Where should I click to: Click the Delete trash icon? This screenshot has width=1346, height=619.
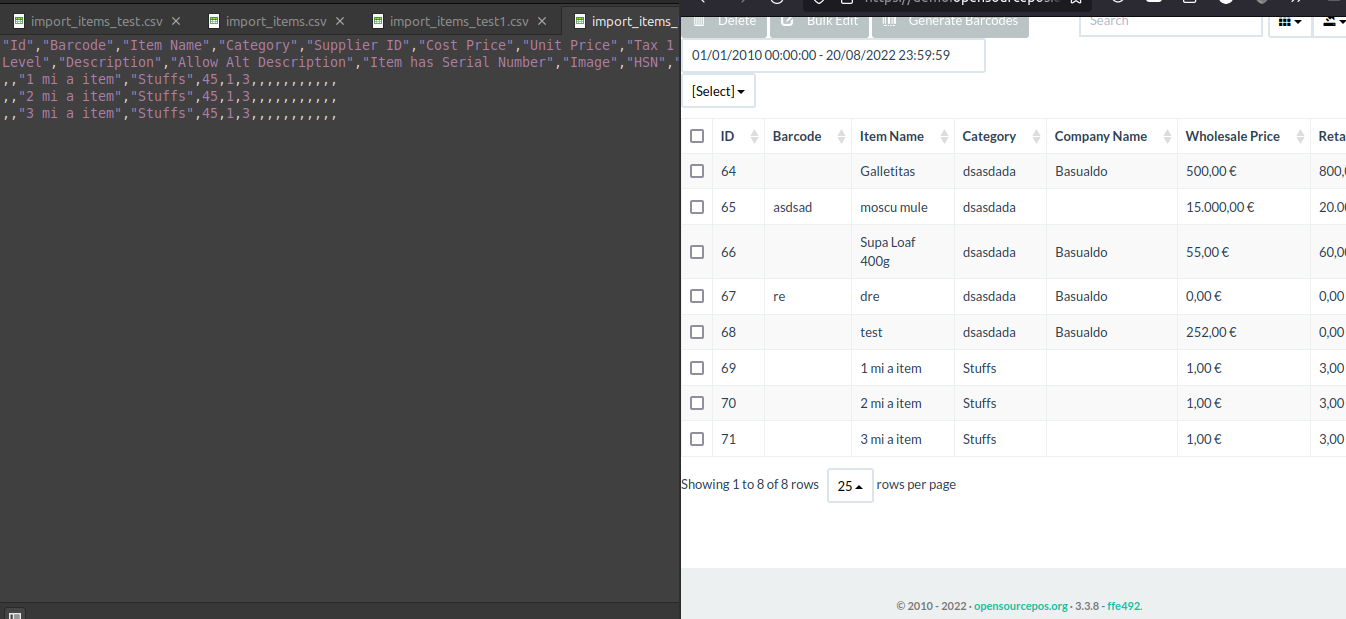click(x=697, y=20)
